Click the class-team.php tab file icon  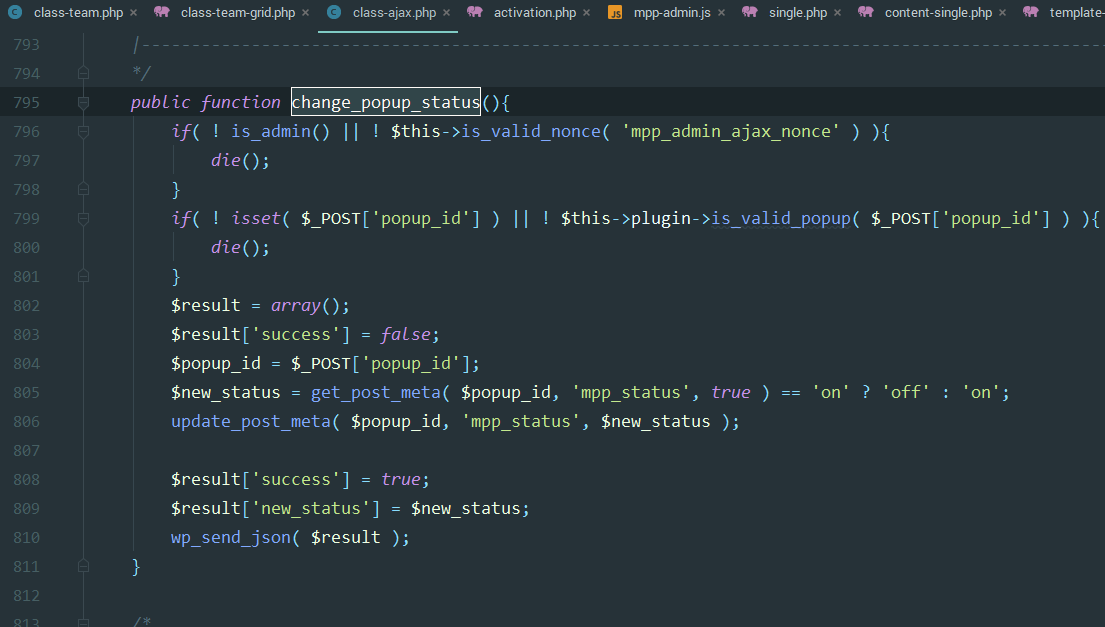(x=15, y=12)
